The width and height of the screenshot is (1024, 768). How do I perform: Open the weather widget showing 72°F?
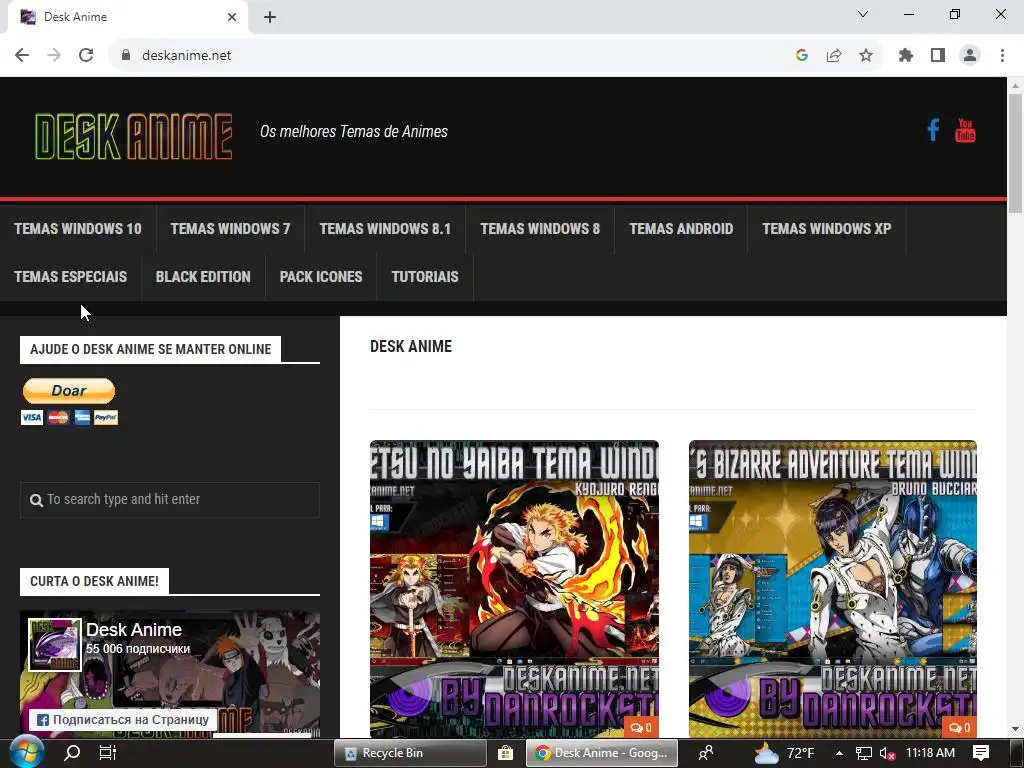(784, 753)
